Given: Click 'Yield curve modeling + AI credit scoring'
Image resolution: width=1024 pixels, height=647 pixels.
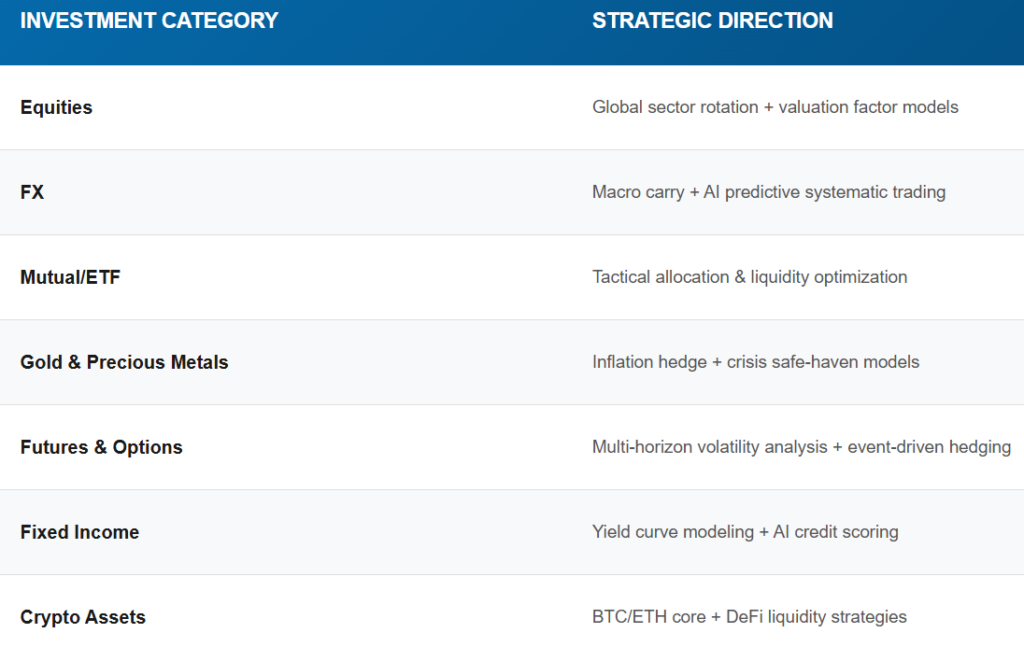Looking at the screenshot, I should coord(745,532).
